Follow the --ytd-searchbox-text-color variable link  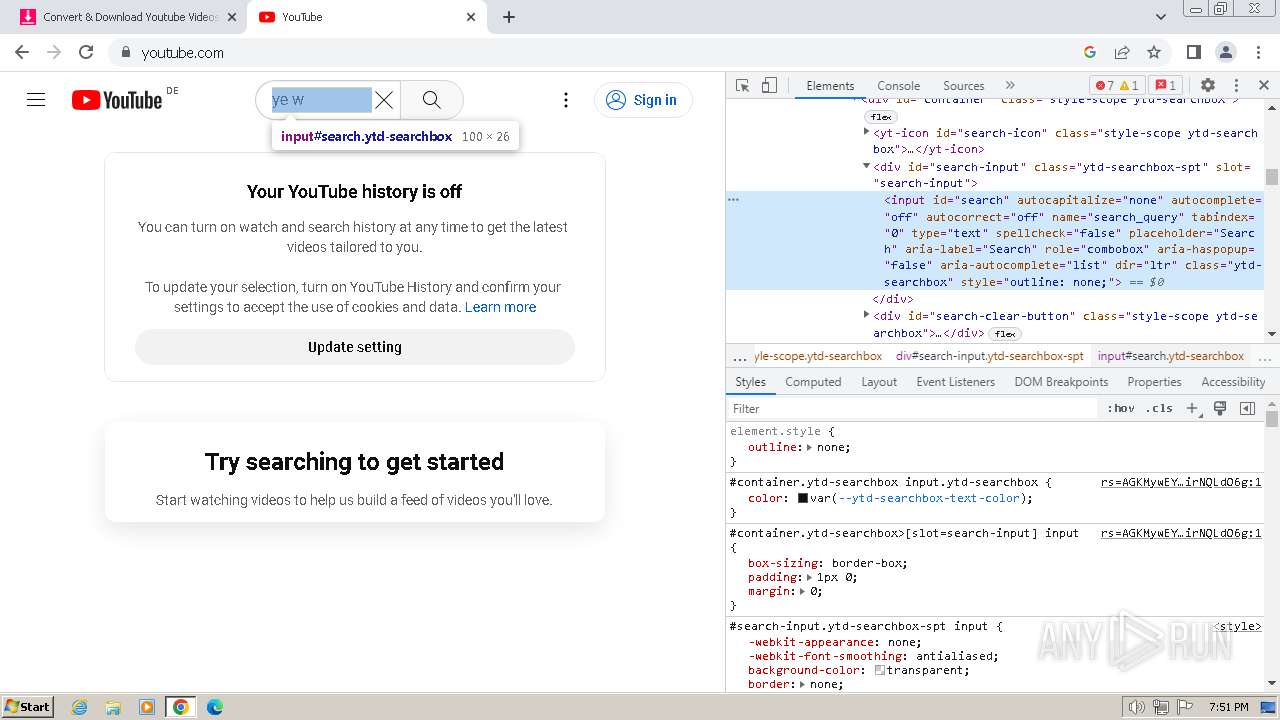coord(928,498)
